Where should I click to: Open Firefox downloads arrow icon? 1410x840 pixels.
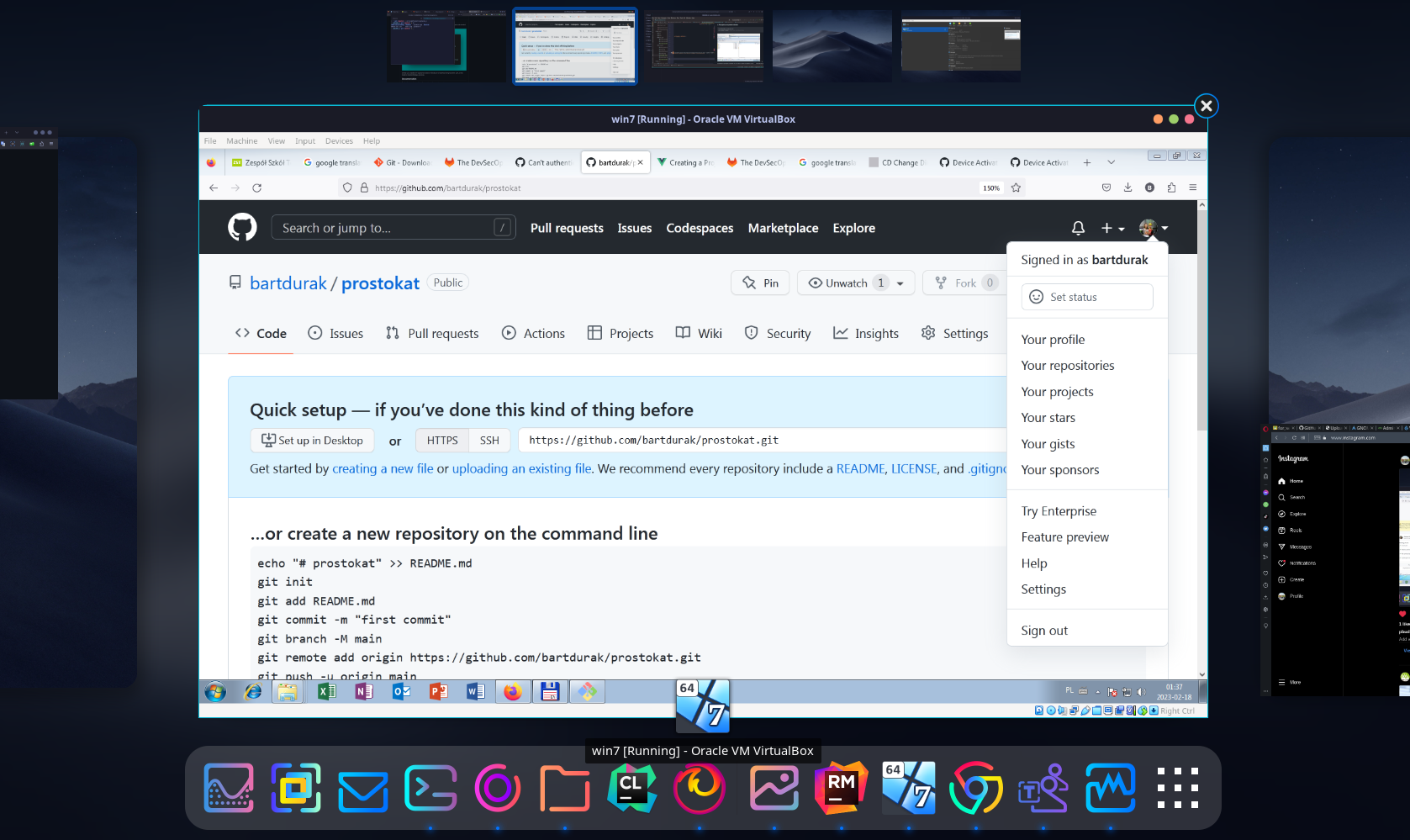pos(1127,188)
